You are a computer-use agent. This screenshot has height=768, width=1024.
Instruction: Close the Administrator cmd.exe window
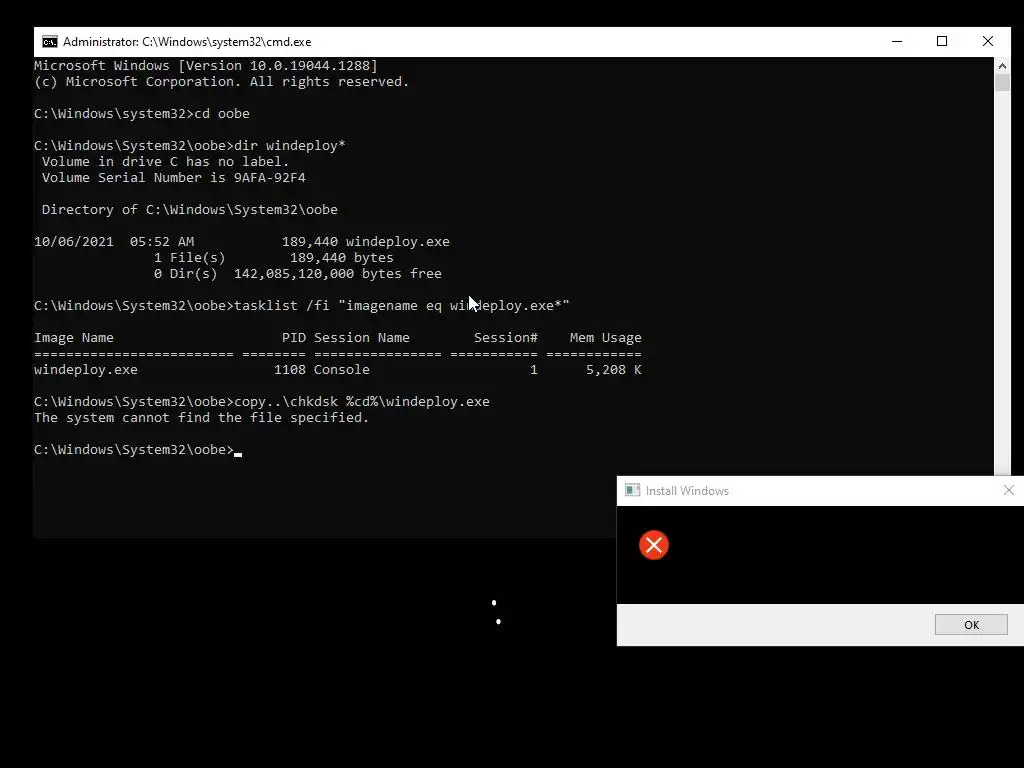tap(987, 42)
